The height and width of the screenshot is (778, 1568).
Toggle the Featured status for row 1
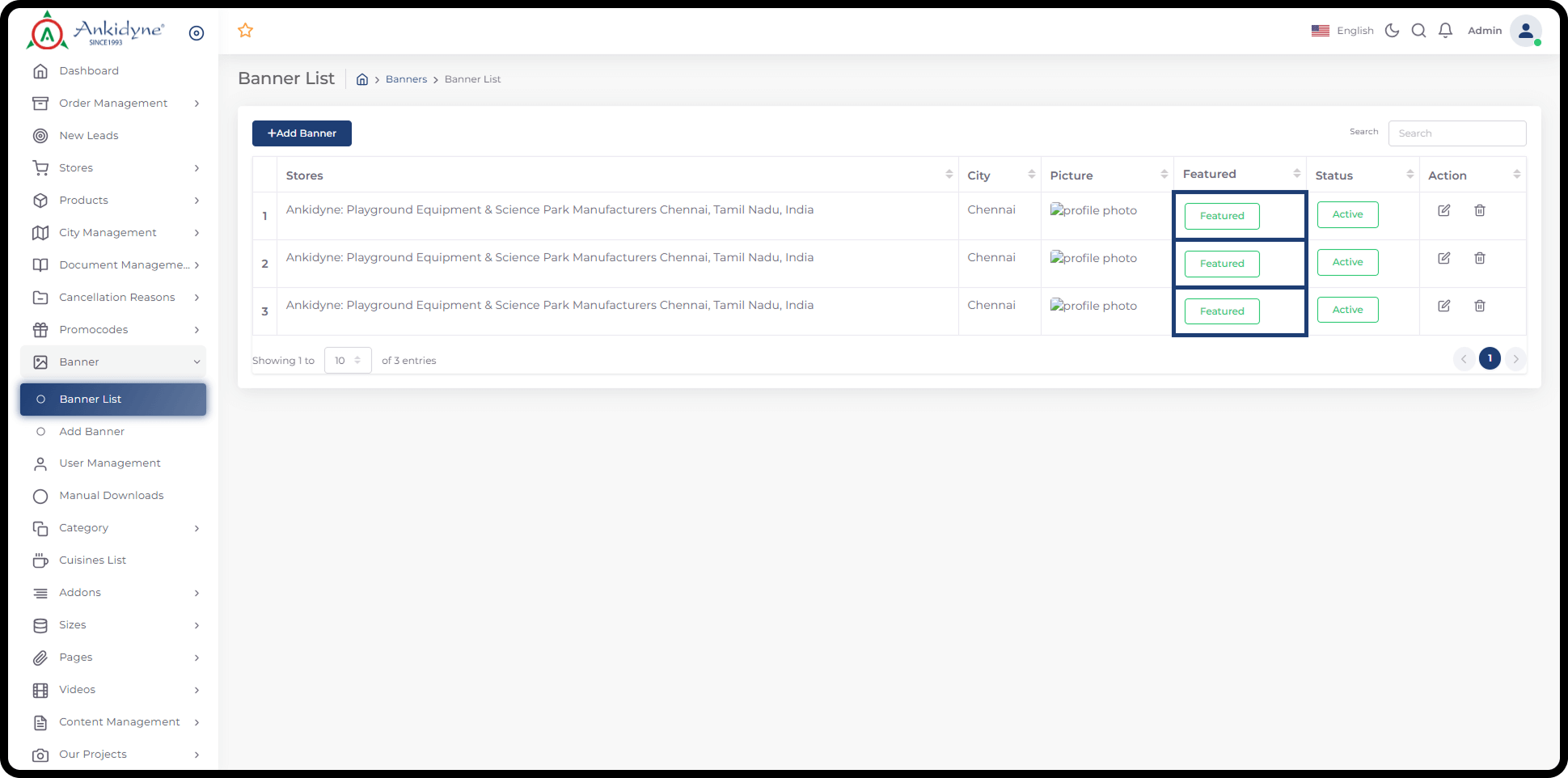1221,216
